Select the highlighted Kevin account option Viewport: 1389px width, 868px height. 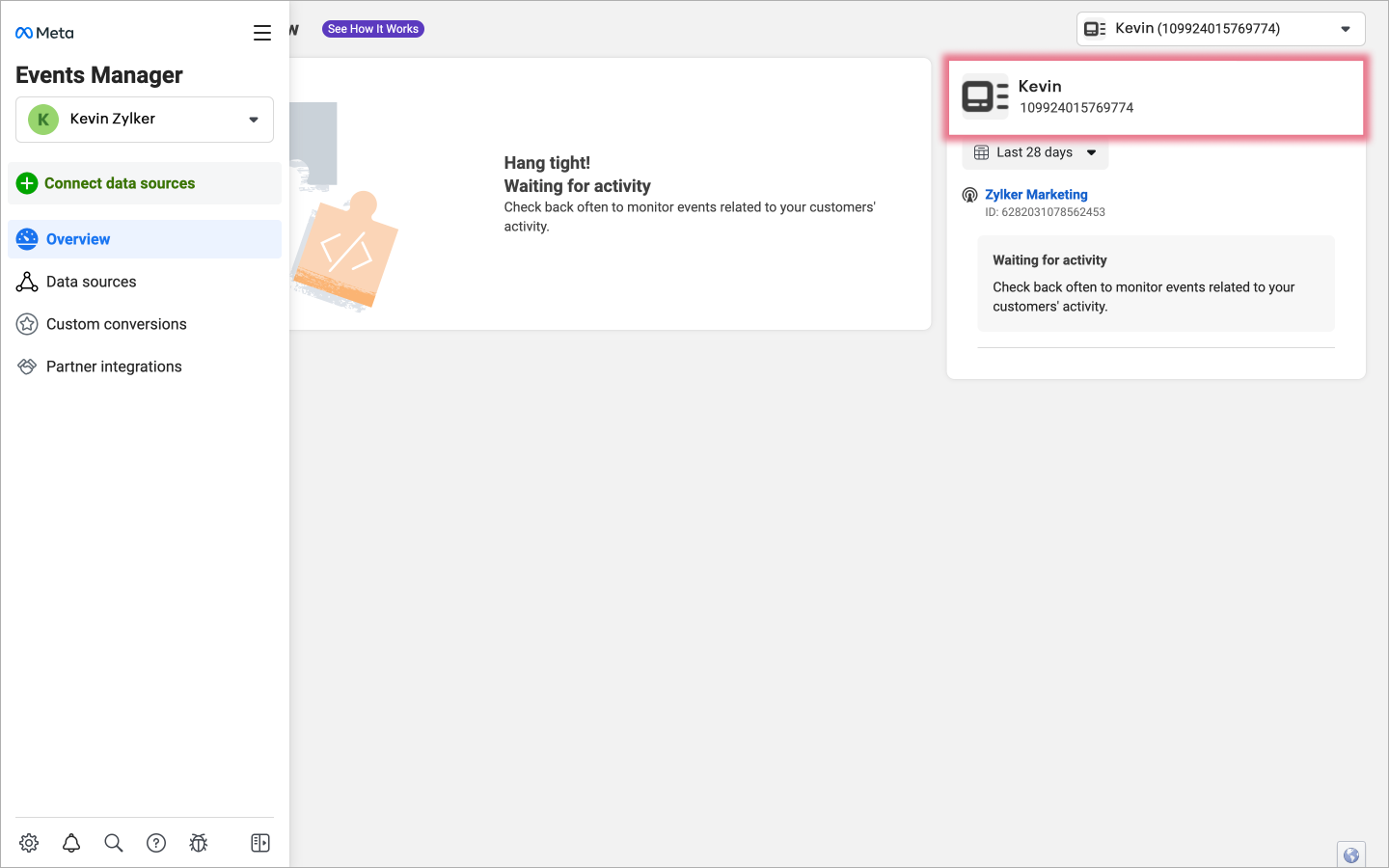point(1156,96)
